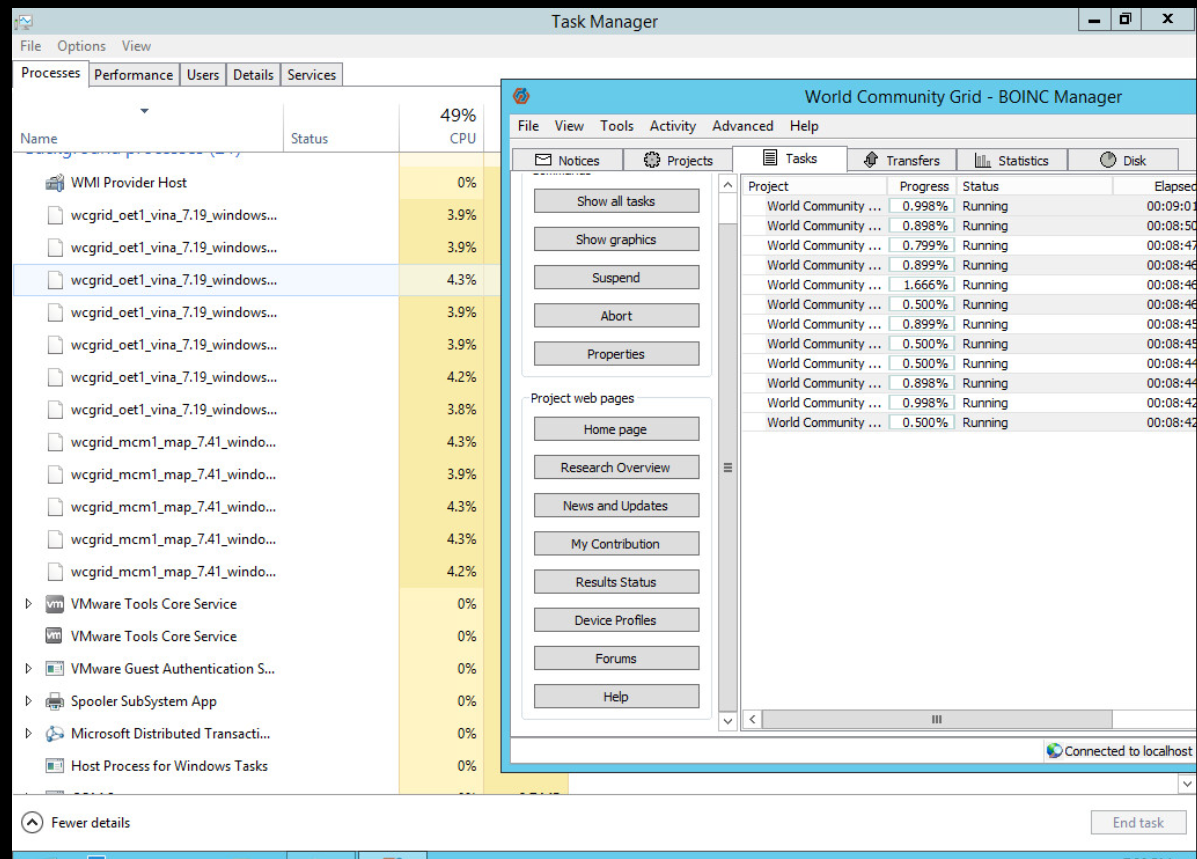The width and height of the screenshot is (1197, 859).
Task: Open the BOINC Tools menu
Action: click(617, 126)
